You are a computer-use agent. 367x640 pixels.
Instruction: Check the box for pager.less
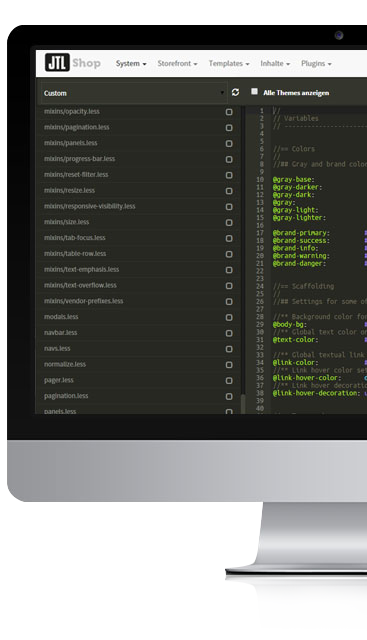[x=229, y=380]
